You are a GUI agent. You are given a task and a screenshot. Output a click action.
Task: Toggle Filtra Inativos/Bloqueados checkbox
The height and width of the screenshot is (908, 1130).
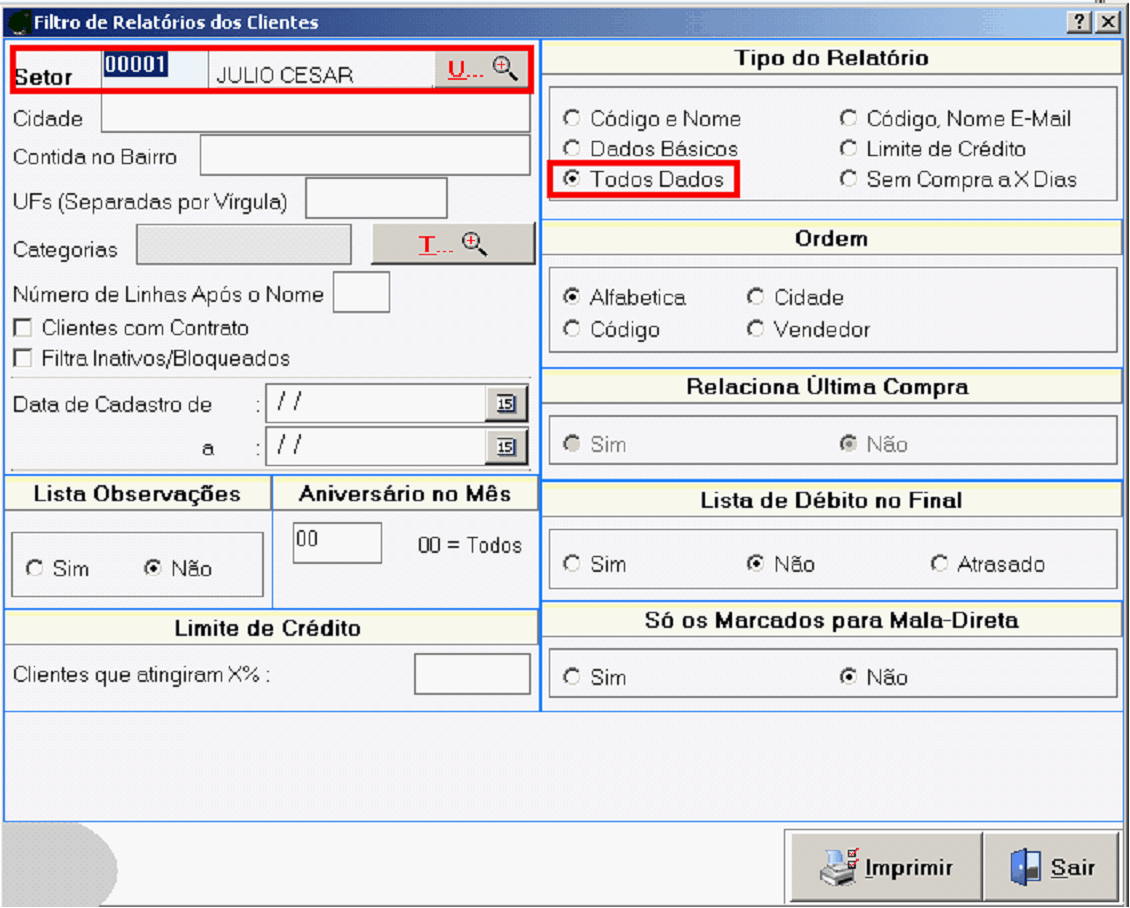click(22, 358)
